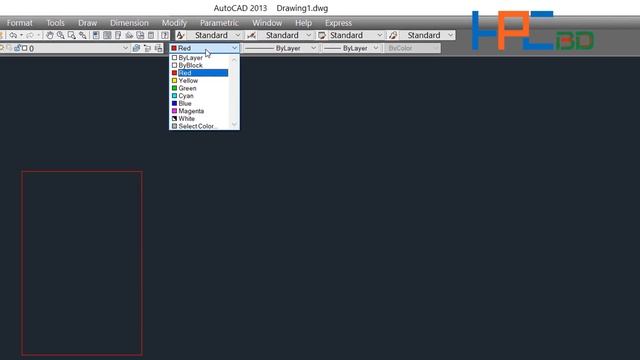This screenshot has width=640, height=360.
Task: Expand the Undo history dropdown arrow
Action: click(22, 36)
